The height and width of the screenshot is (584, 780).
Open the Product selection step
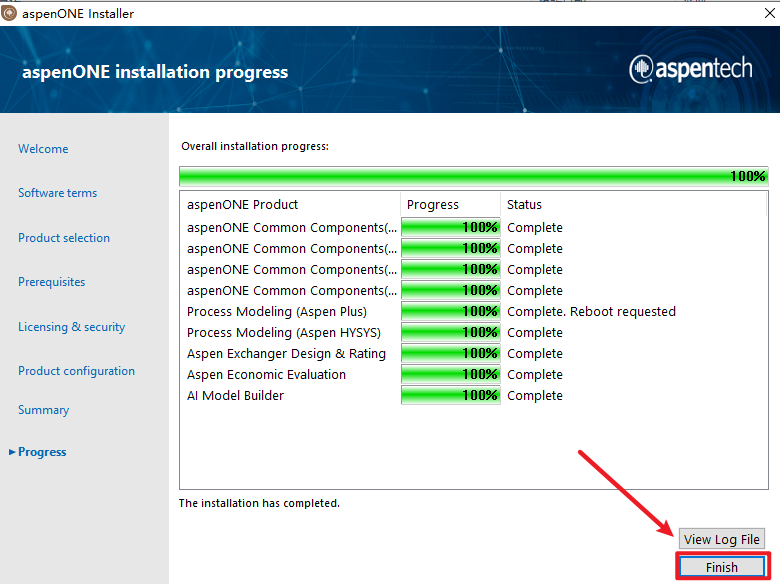64,238
